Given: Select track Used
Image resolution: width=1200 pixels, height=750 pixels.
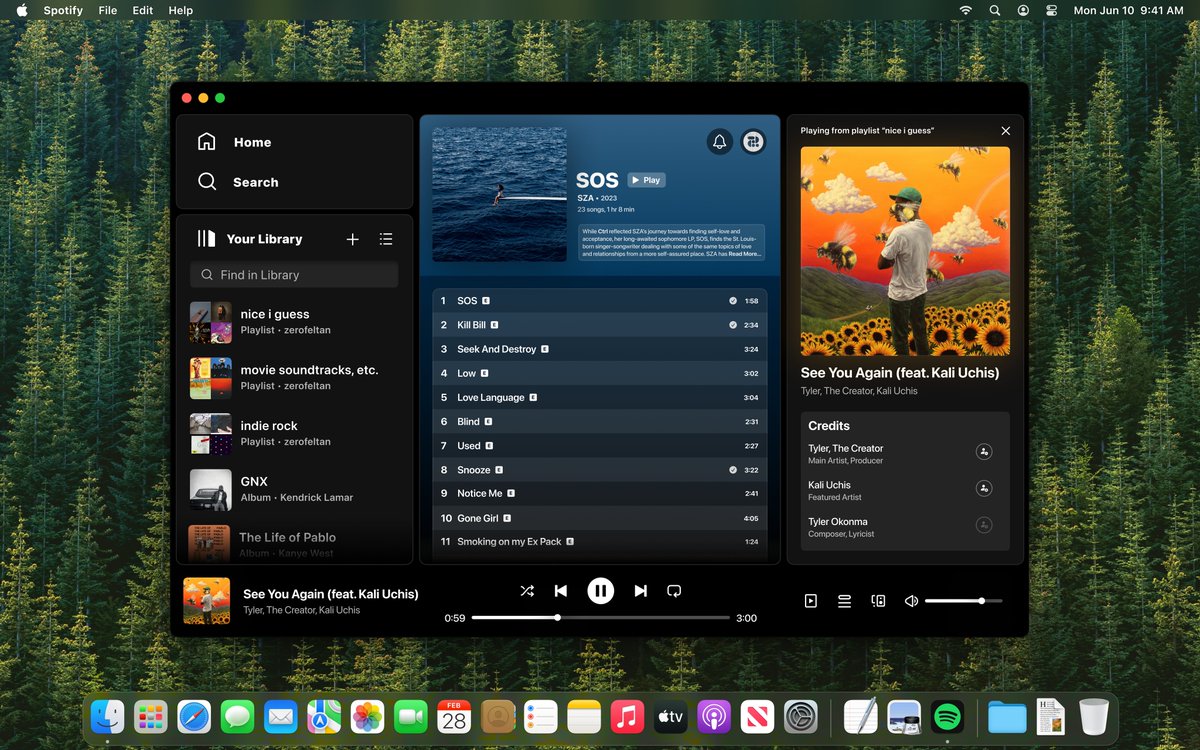Looking at the screenshot, I should (x=600, y=445).
